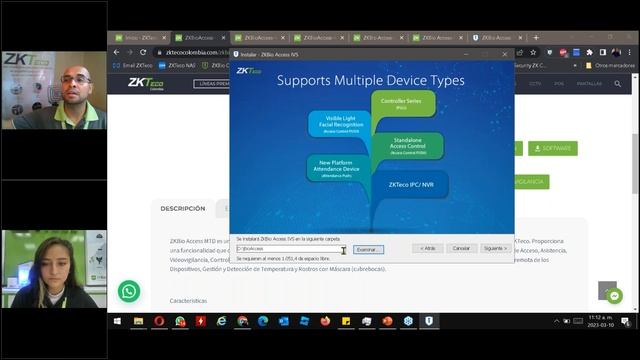
Task: Open the Otros marcadores bookmarks folder
Action: [x=611, y=65]
